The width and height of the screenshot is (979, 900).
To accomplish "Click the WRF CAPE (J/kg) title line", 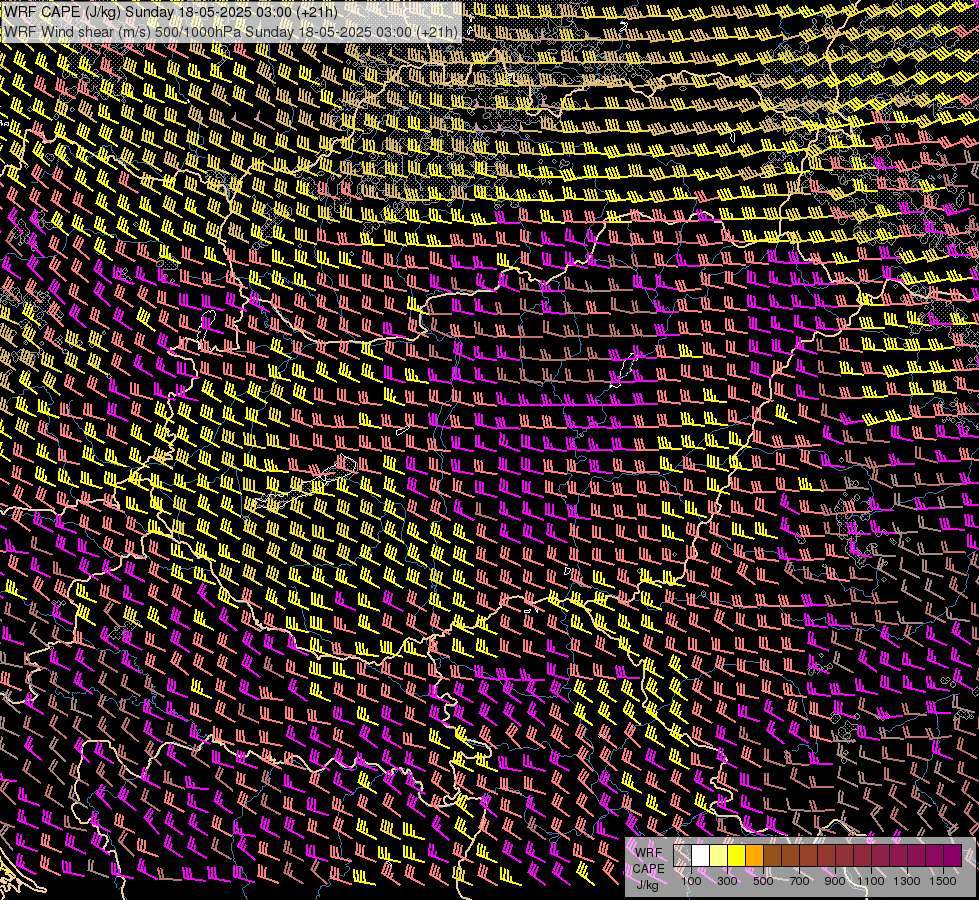I will [170, 12].
